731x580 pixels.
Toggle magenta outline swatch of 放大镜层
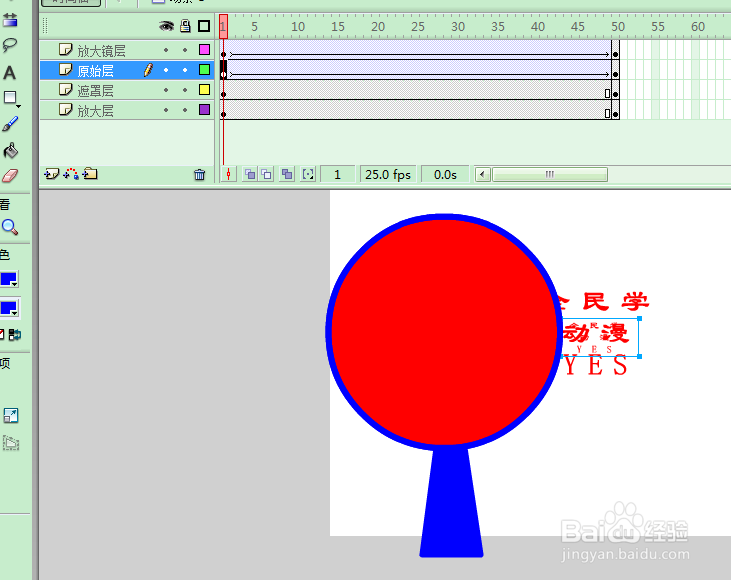pos(204,49)
